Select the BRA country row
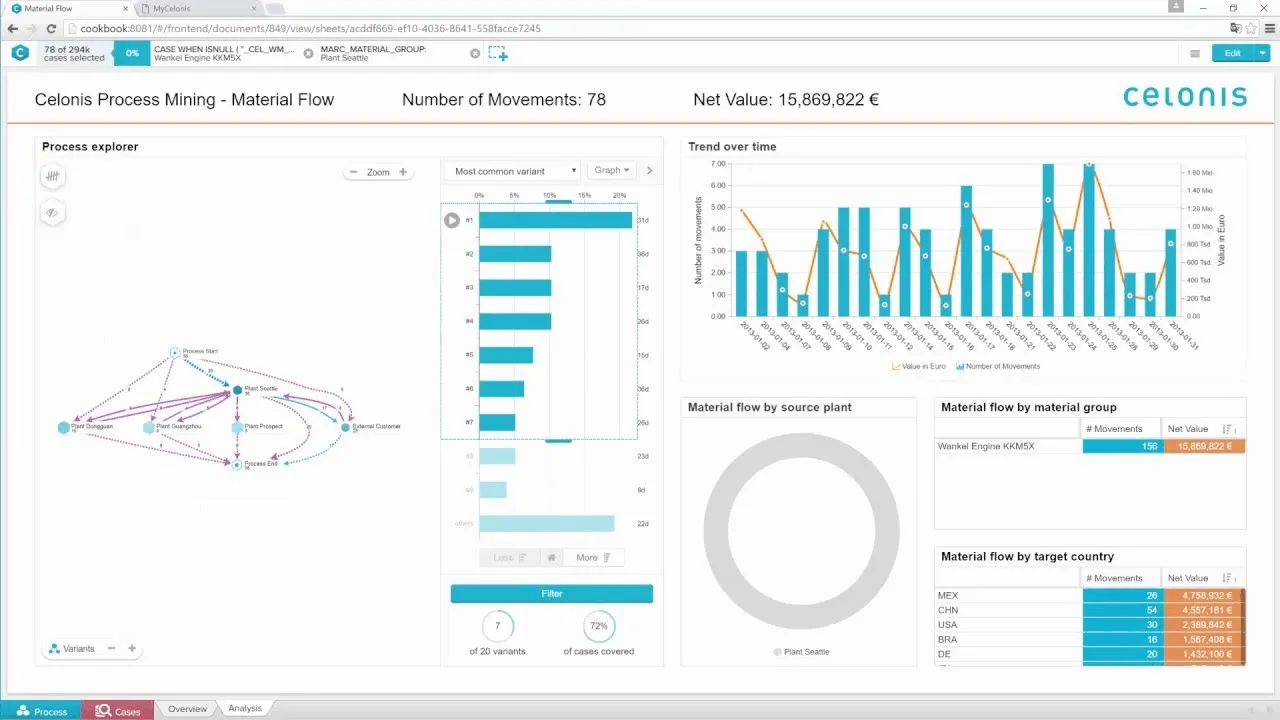The width and height of the screenshot is (1280, 720). [x=1090, y=638]
